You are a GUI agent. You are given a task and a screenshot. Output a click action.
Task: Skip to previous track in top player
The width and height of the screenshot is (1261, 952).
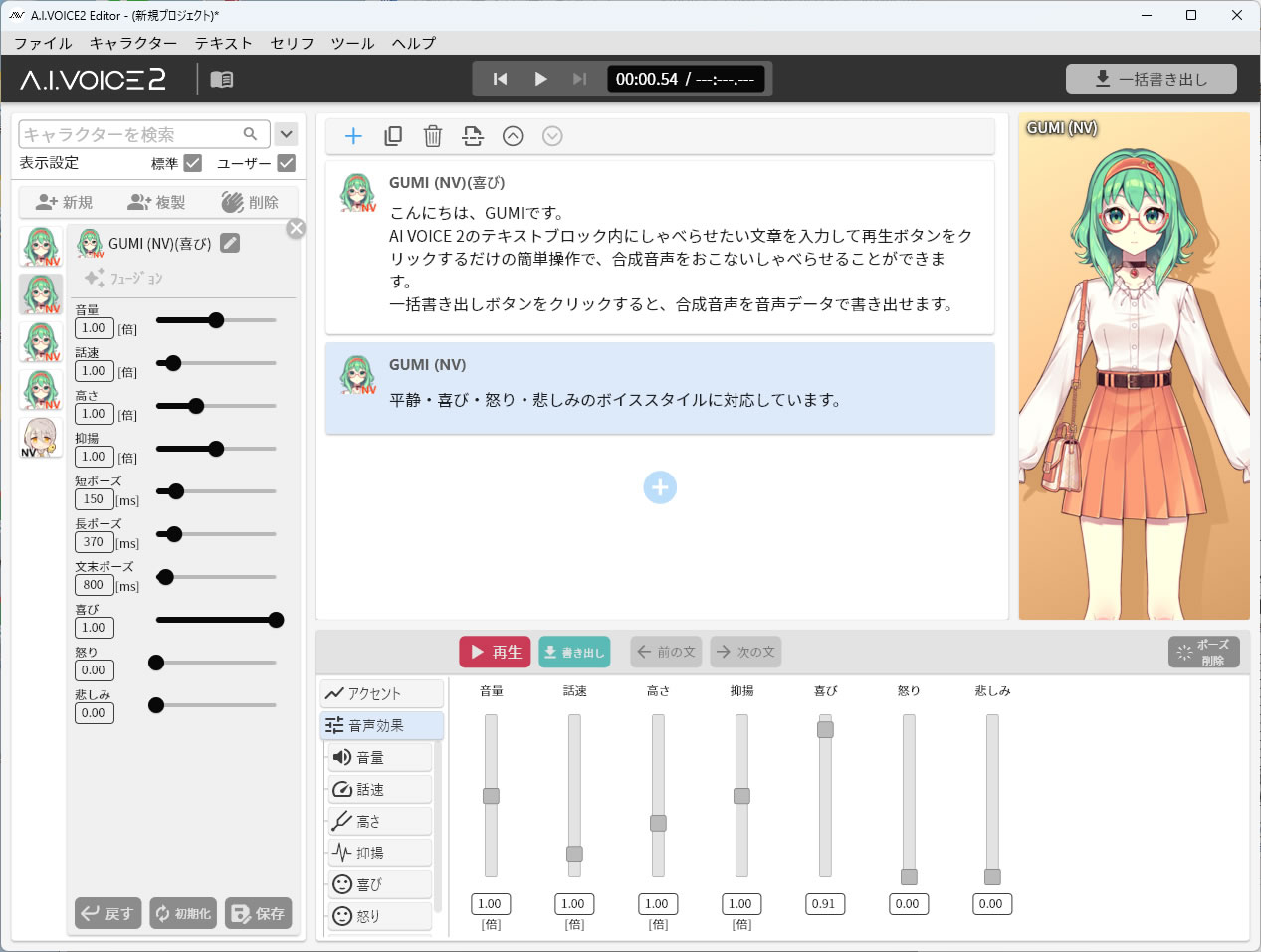(x=501, y=79)
